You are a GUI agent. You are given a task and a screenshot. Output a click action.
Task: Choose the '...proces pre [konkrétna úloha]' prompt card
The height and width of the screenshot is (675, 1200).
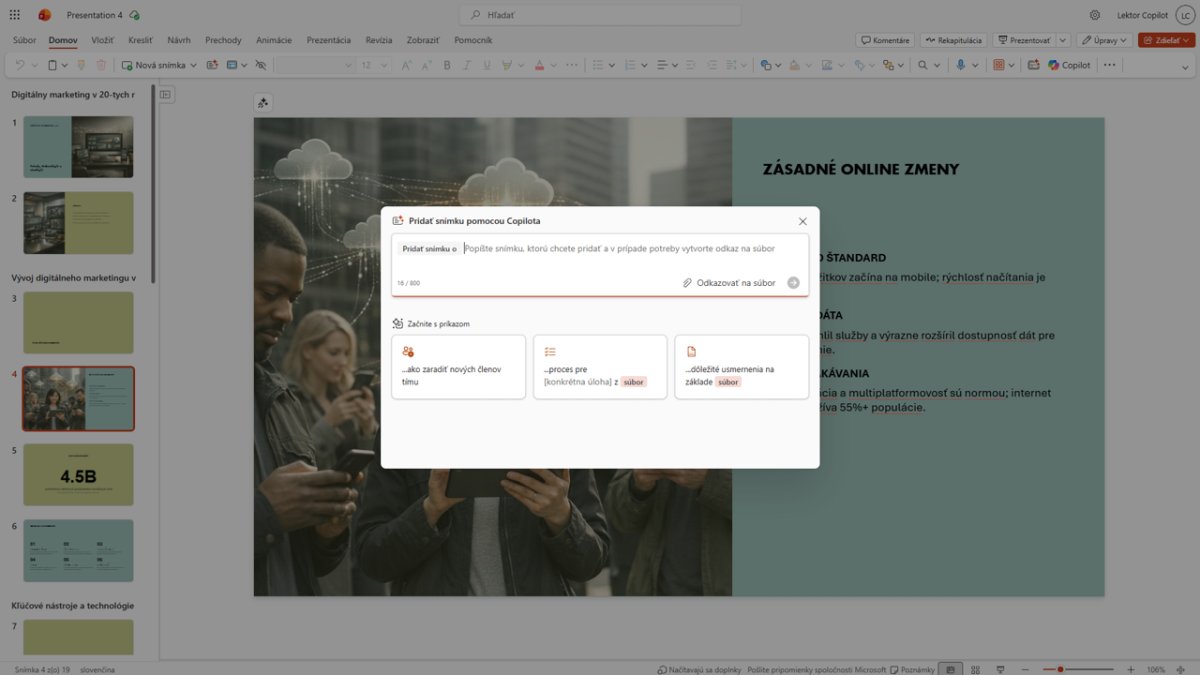coord(599,367)
